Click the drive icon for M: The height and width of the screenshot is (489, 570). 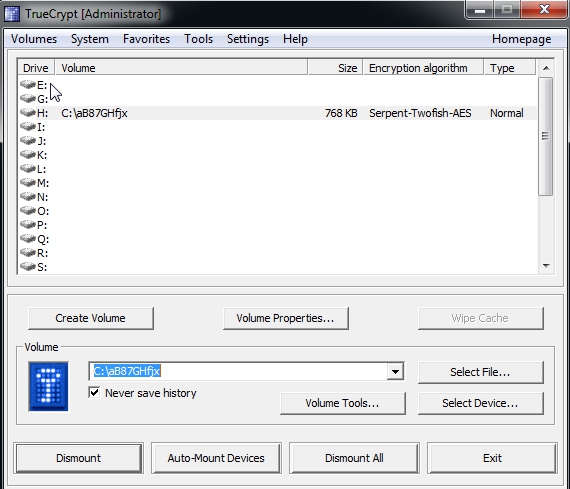(x=28, y=183)
